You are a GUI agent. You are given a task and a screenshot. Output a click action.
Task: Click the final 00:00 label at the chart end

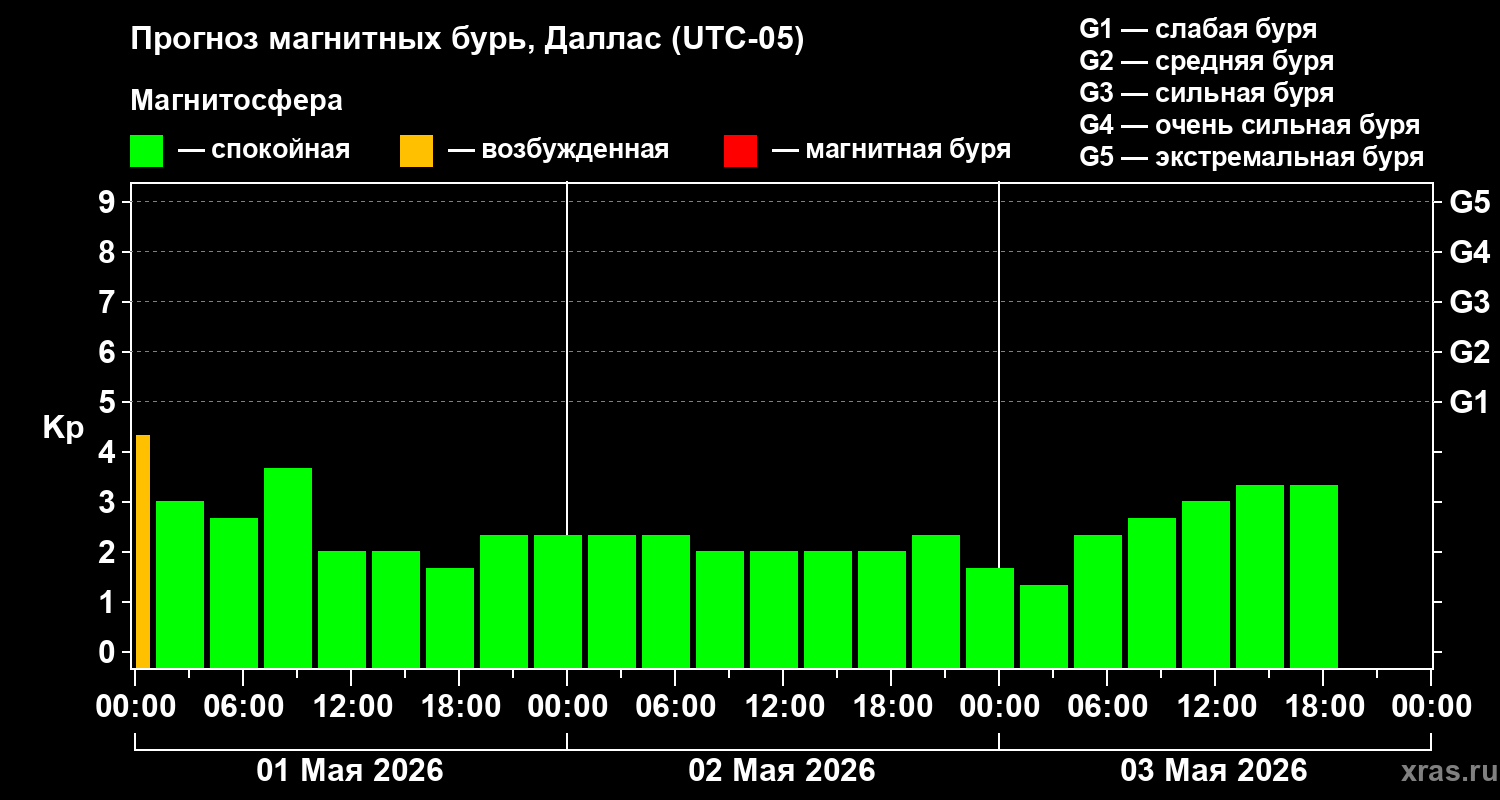point(1431,706)
